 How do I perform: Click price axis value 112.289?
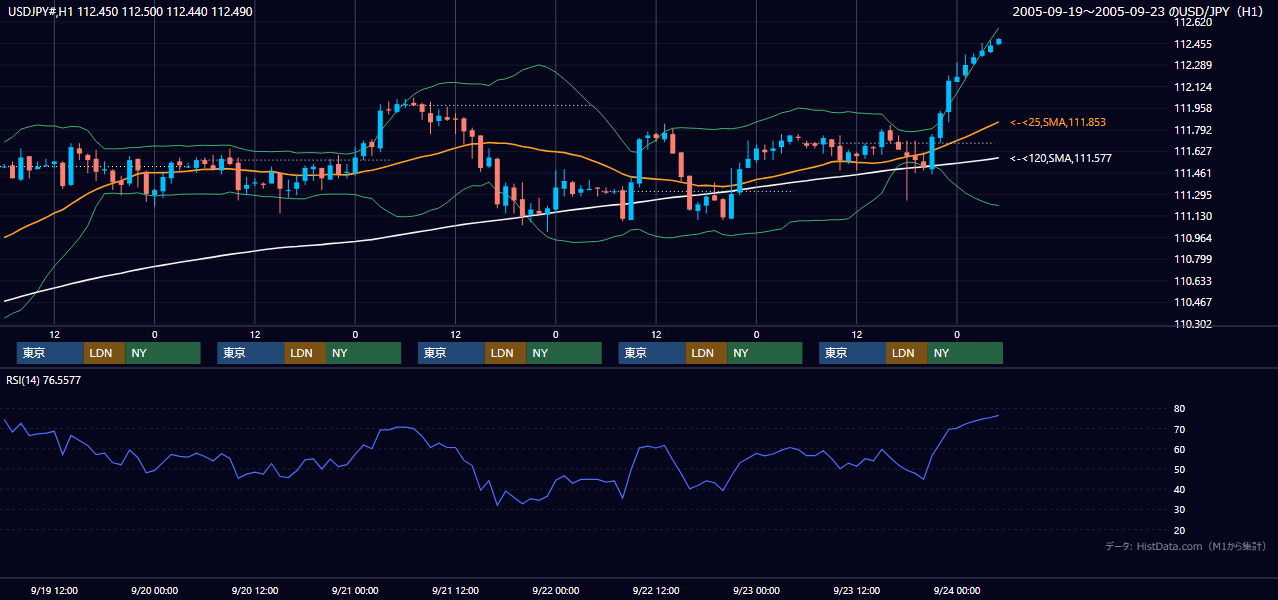(1193, 65)
